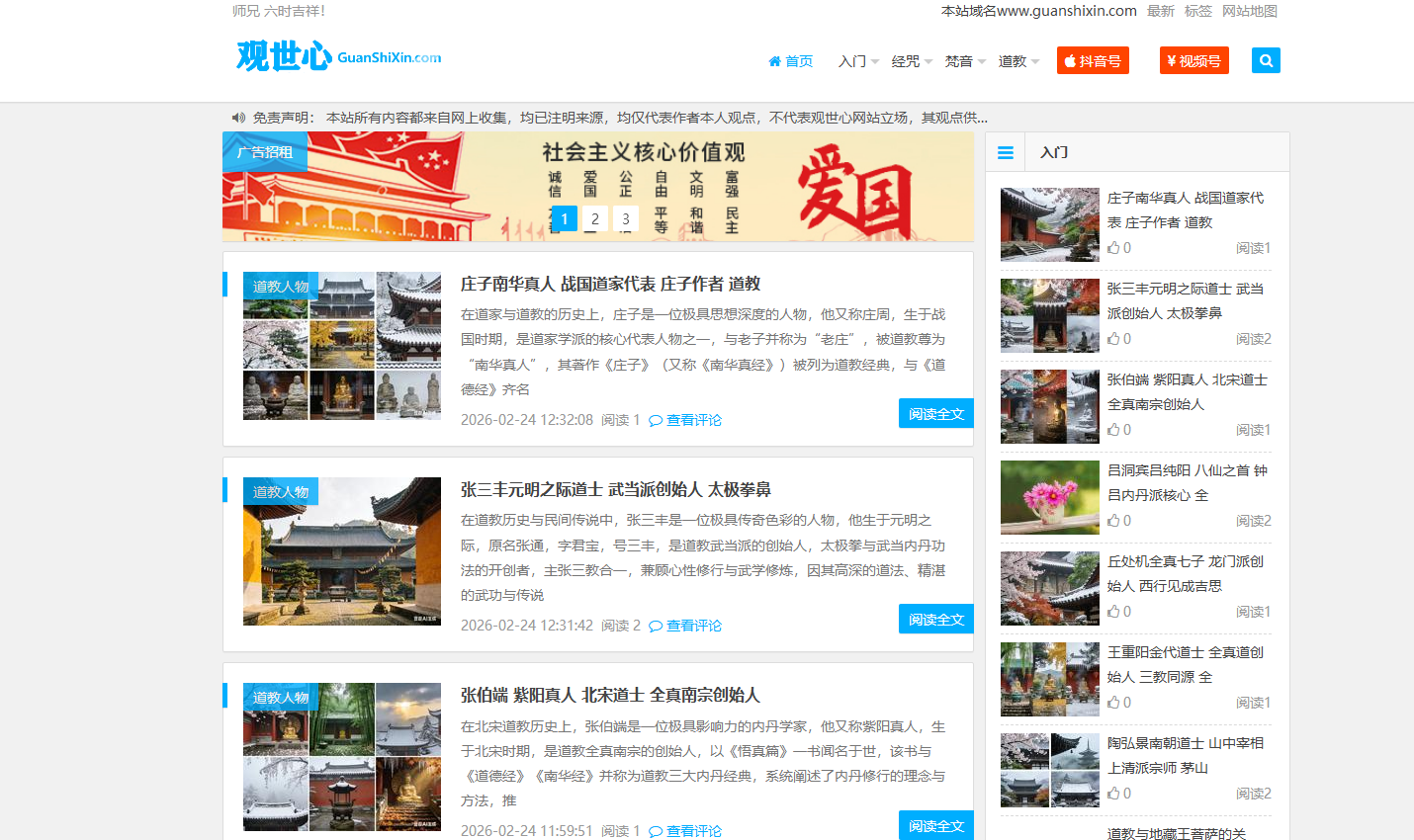Select banner slide 1 indicator
The image size is (1414, 840).
564,218
